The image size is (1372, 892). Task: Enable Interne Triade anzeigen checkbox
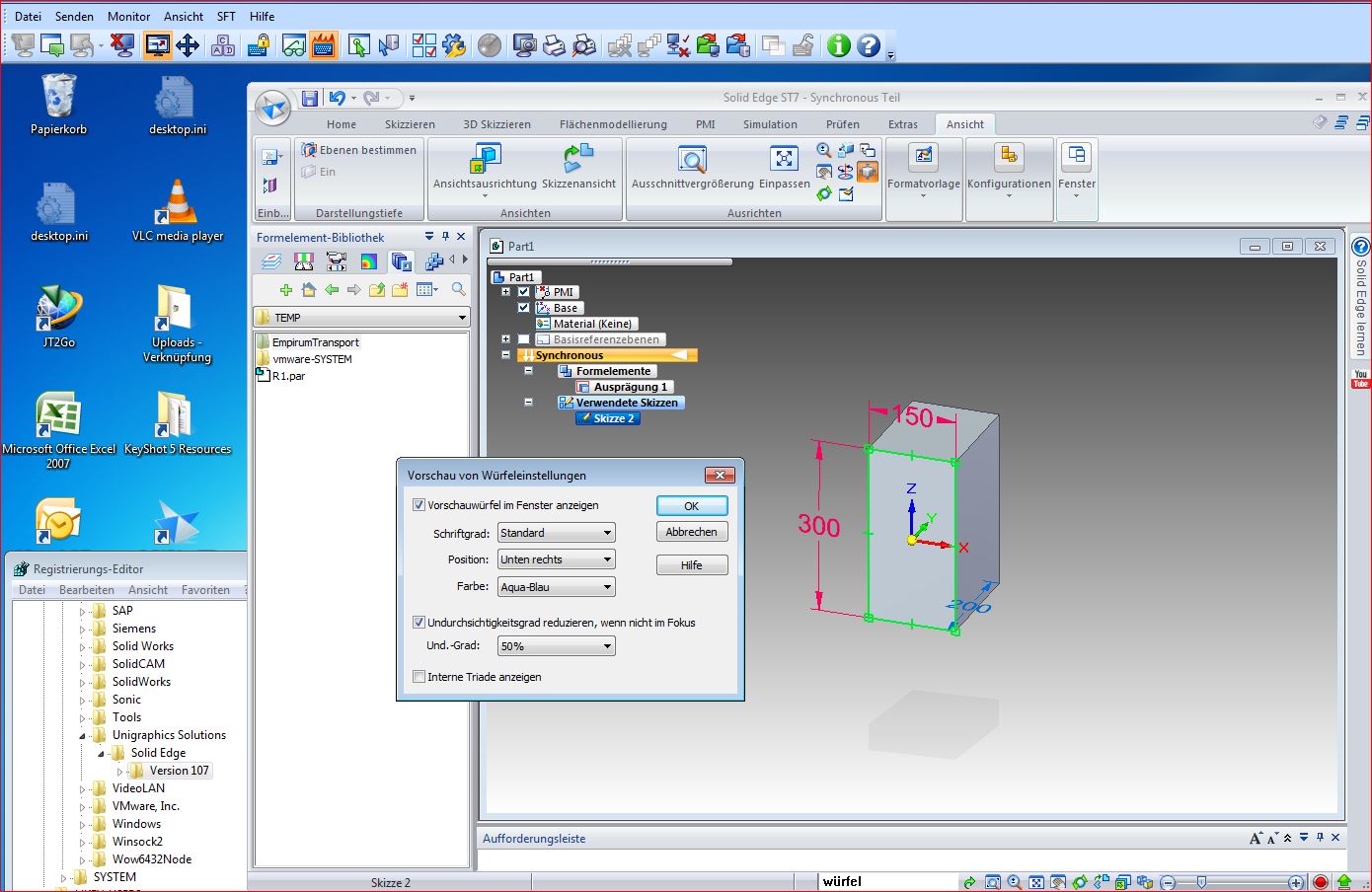coord(419,677)
